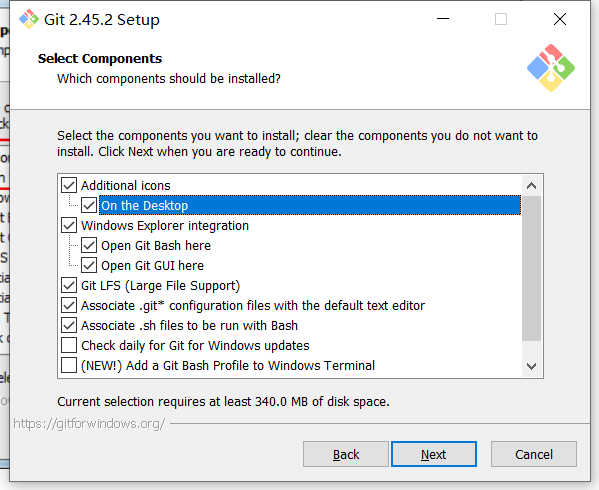The height and width of the screenshot is (490, 599).
Task: Uncheck Associate .sh files with Bash
Action: 69,325
